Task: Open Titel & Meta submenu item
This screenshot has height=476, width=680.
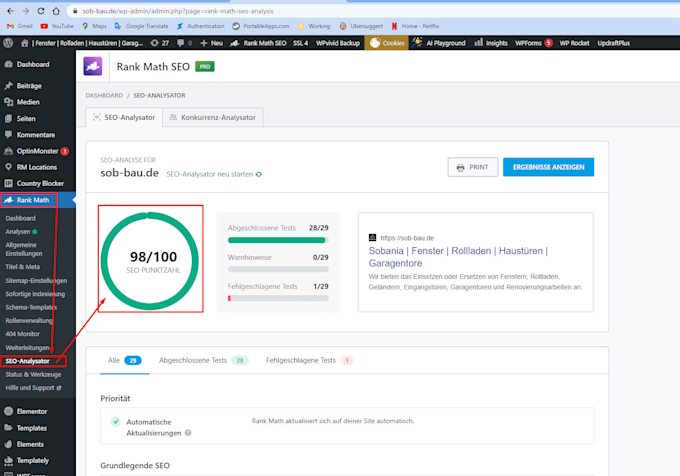Action: (x=23, y=267)
